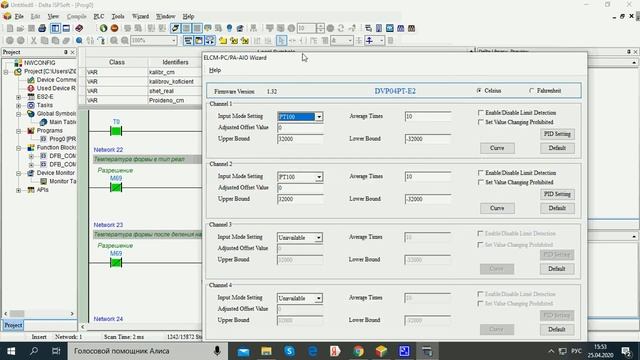
Task: Click the New file icon in the toolbar
Action: (10, 28)
